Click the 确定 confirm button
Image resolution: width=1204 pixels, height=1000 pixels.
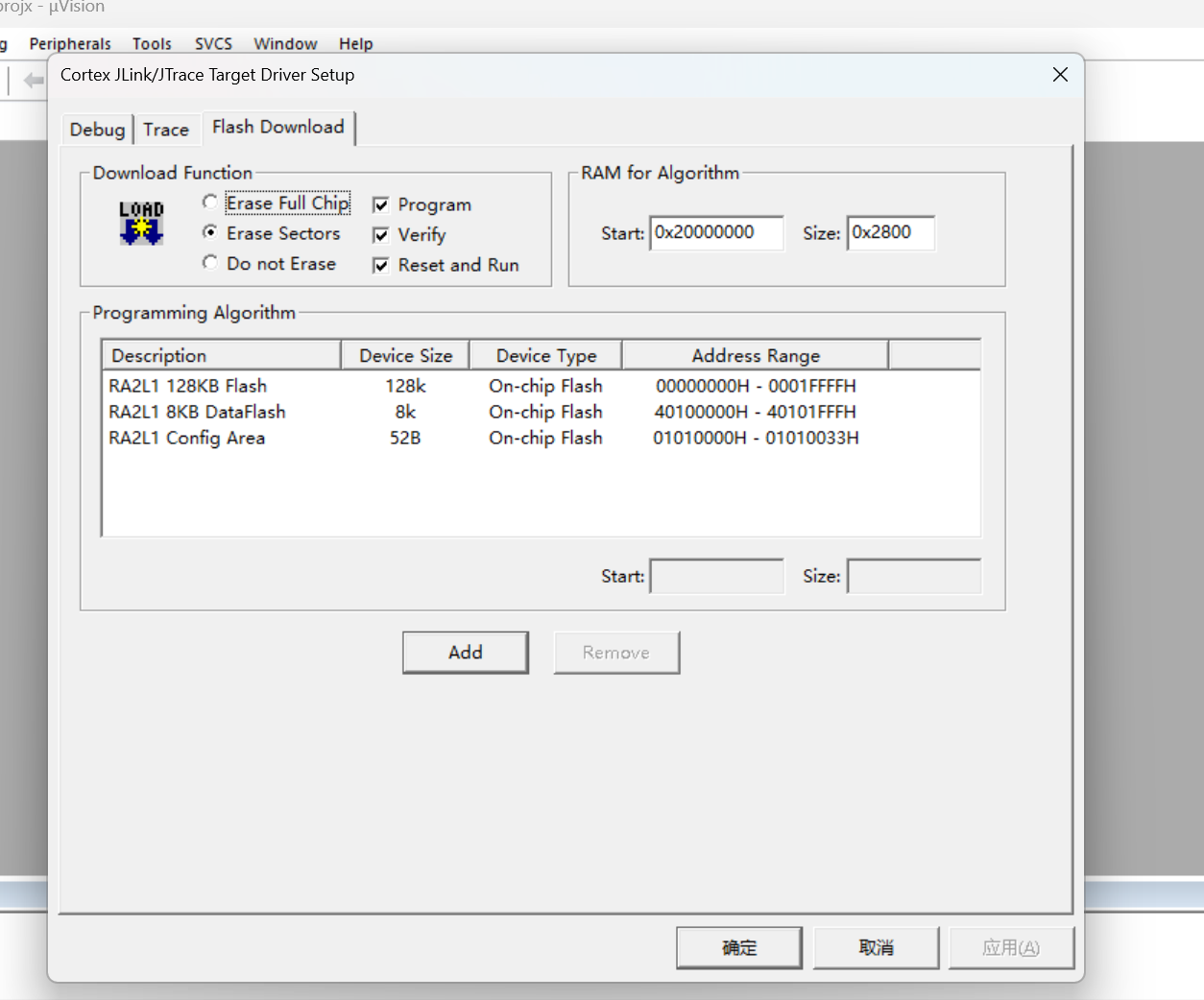coord(739,948)
